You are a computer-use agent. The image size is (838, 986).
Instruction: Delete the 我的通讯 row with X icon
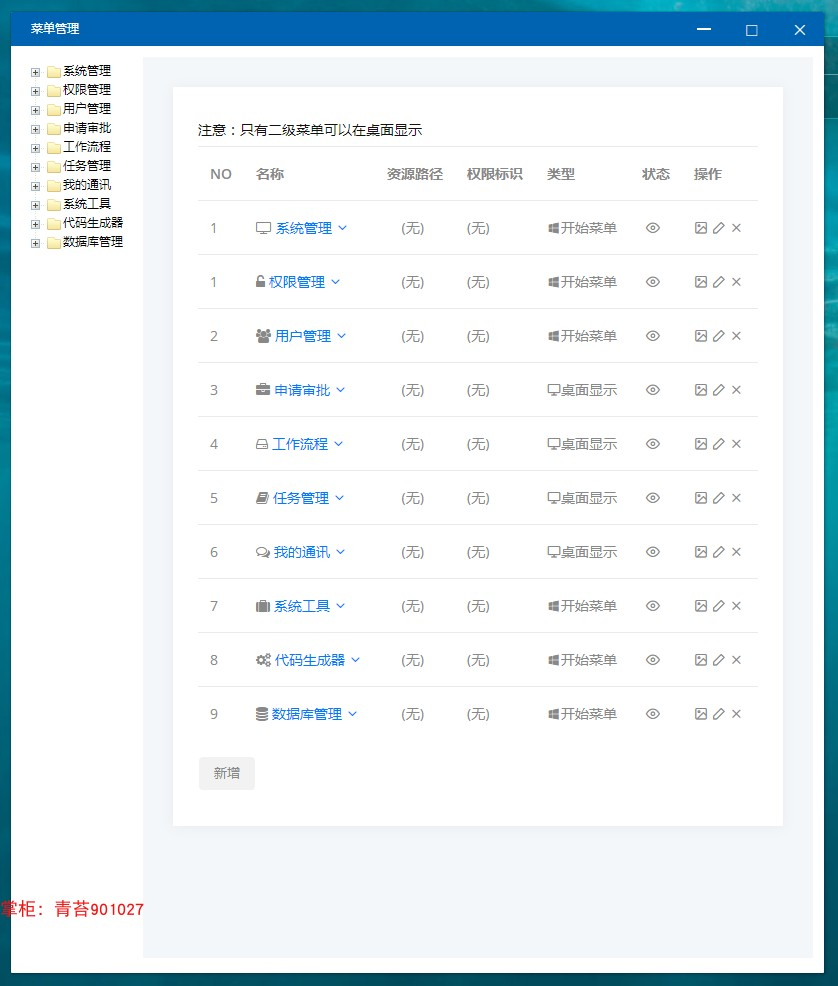click(x=736, y=552)
